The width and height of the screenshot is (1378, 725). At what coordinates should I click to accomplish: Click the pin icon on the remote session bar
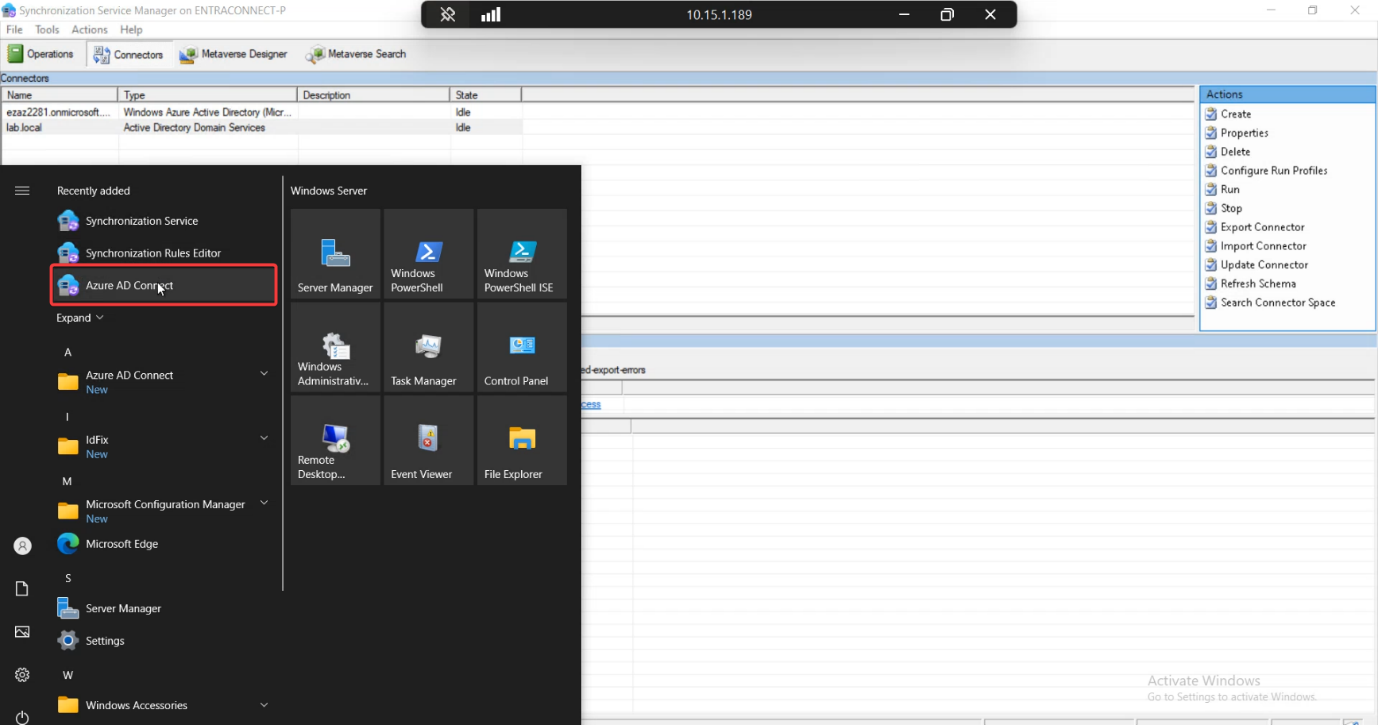(448, 15)
